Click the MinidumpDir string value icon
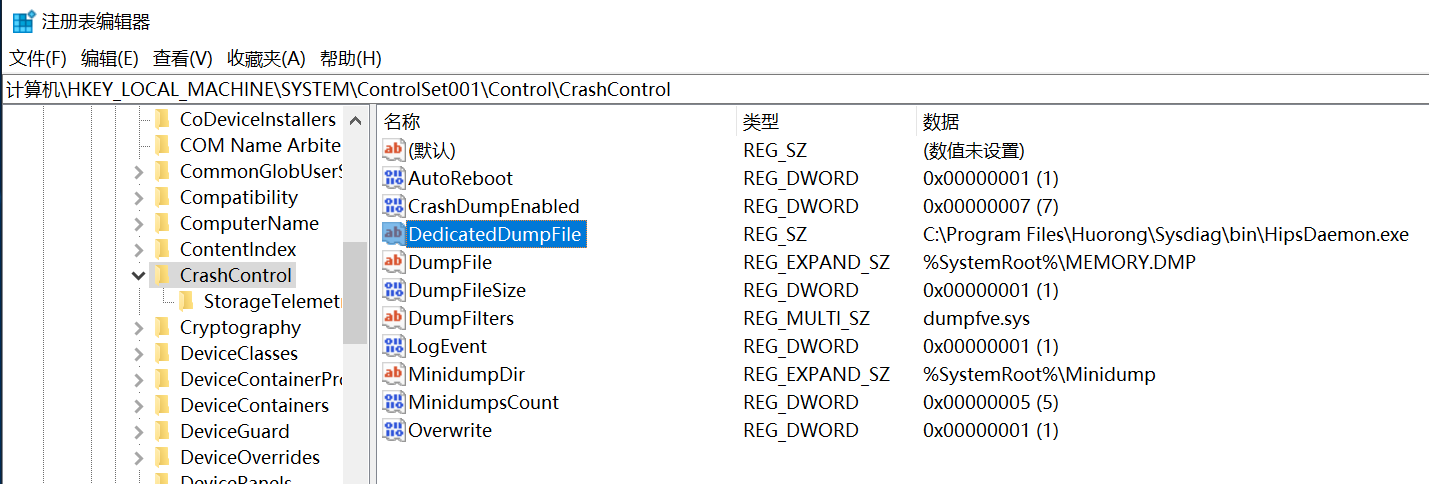 pos(394,375)
